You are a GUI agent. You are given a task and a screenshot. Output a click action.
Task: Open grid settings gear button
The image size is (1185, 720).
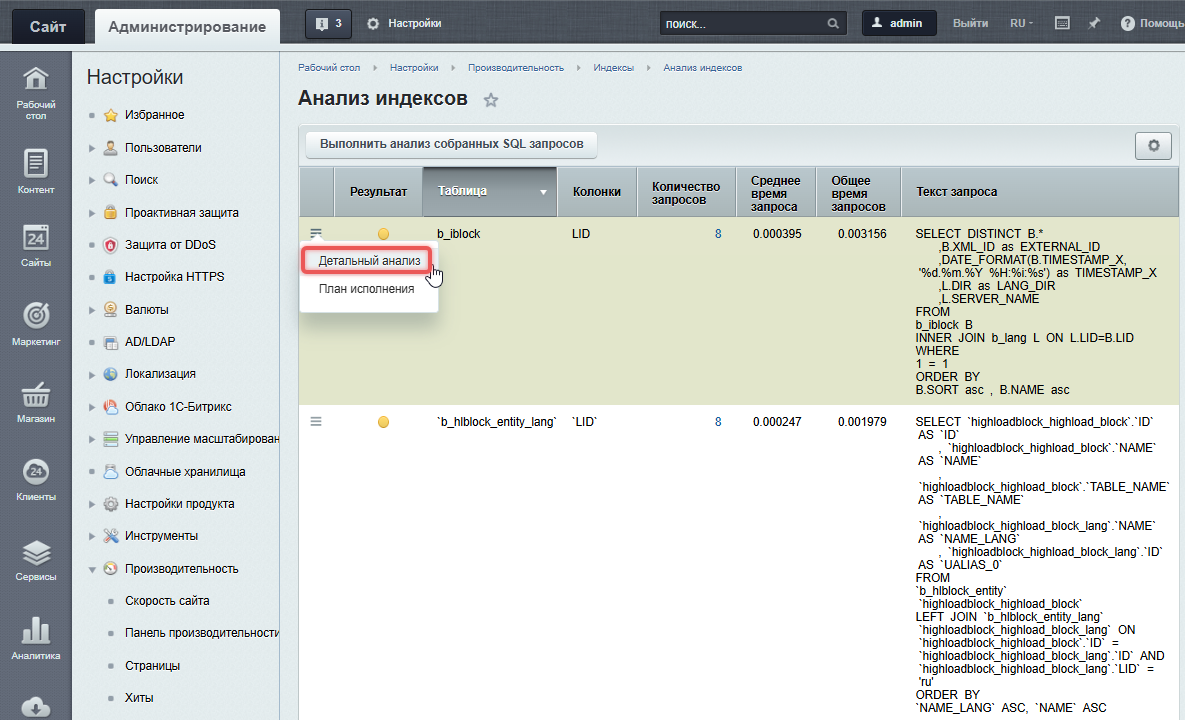1153,145
